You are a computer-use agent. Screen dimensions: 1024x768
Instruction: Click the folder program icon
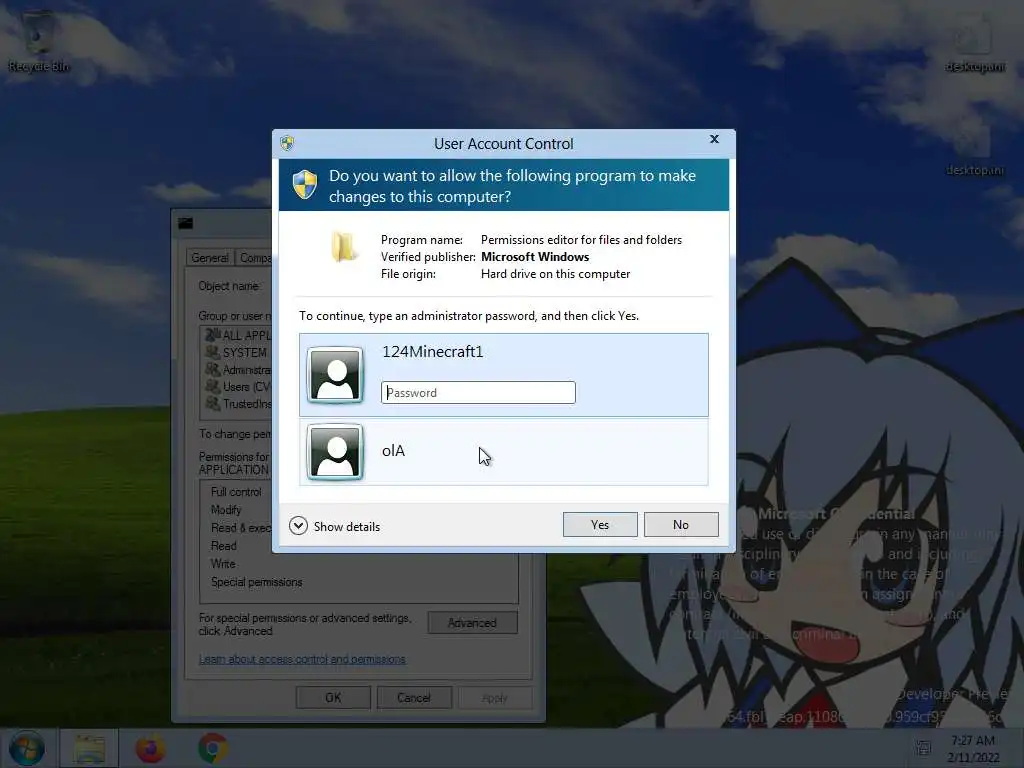pyautogui.click(x=344, y=247)
